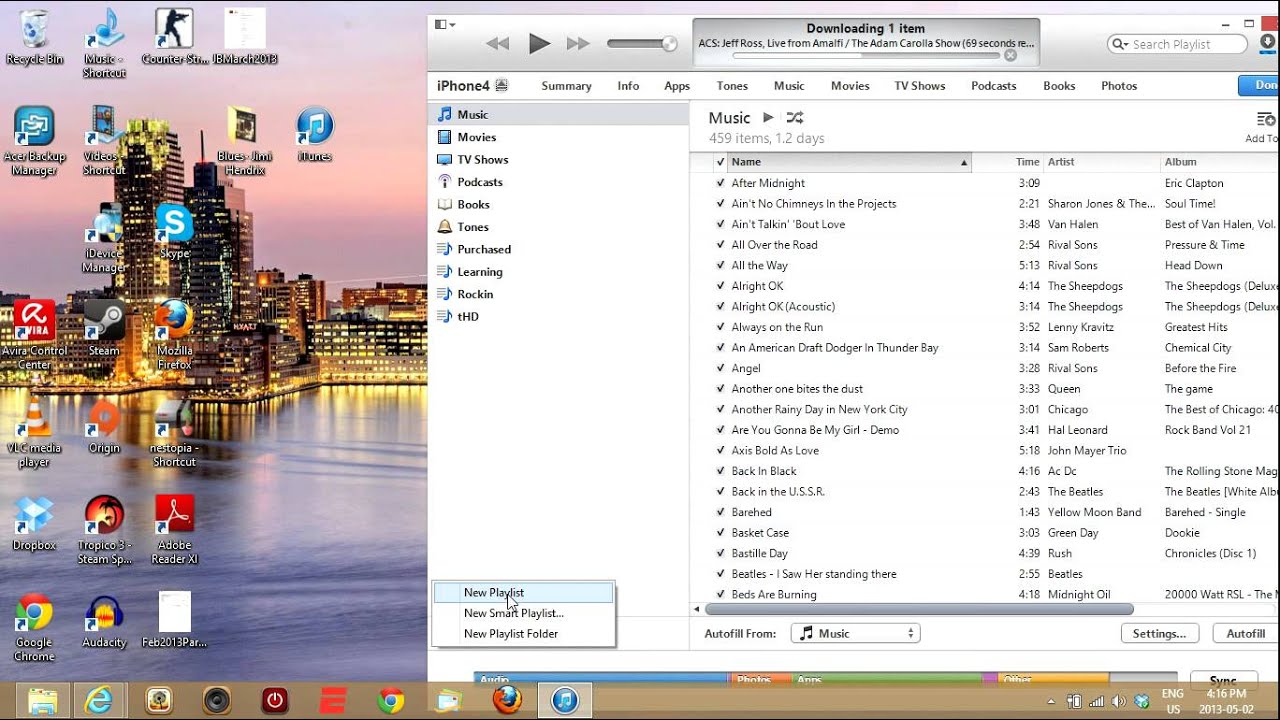Choose New Smart Playlist... from the menu
This screenshot has height=720, width=1280.
(523, 613)
